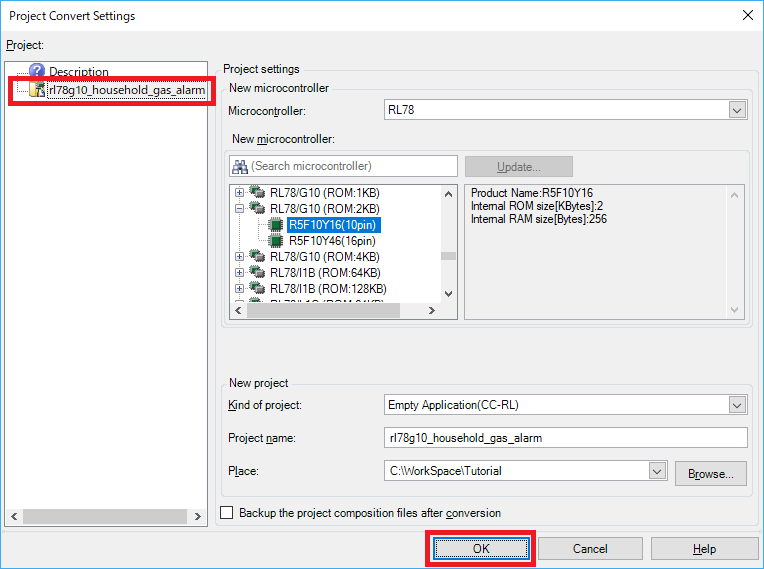Click the Update button

coord(518,167)
